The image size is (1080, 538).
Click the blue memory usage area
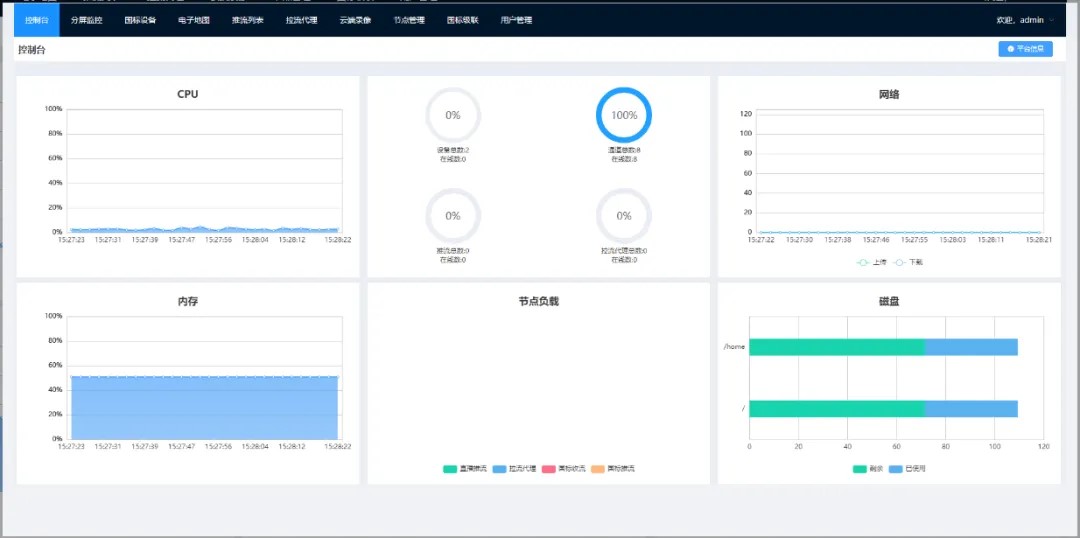[x=205, y=408]
